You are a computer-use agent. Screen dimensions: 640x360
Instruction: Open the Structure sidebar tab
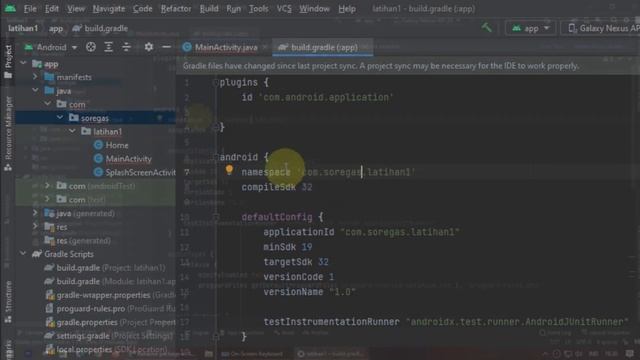pyautogui.click(x=8, y=302)
